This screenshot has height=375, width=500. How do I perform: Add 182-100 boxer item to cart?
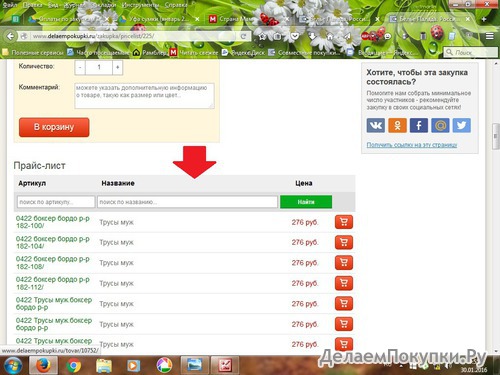click(344, 222)
